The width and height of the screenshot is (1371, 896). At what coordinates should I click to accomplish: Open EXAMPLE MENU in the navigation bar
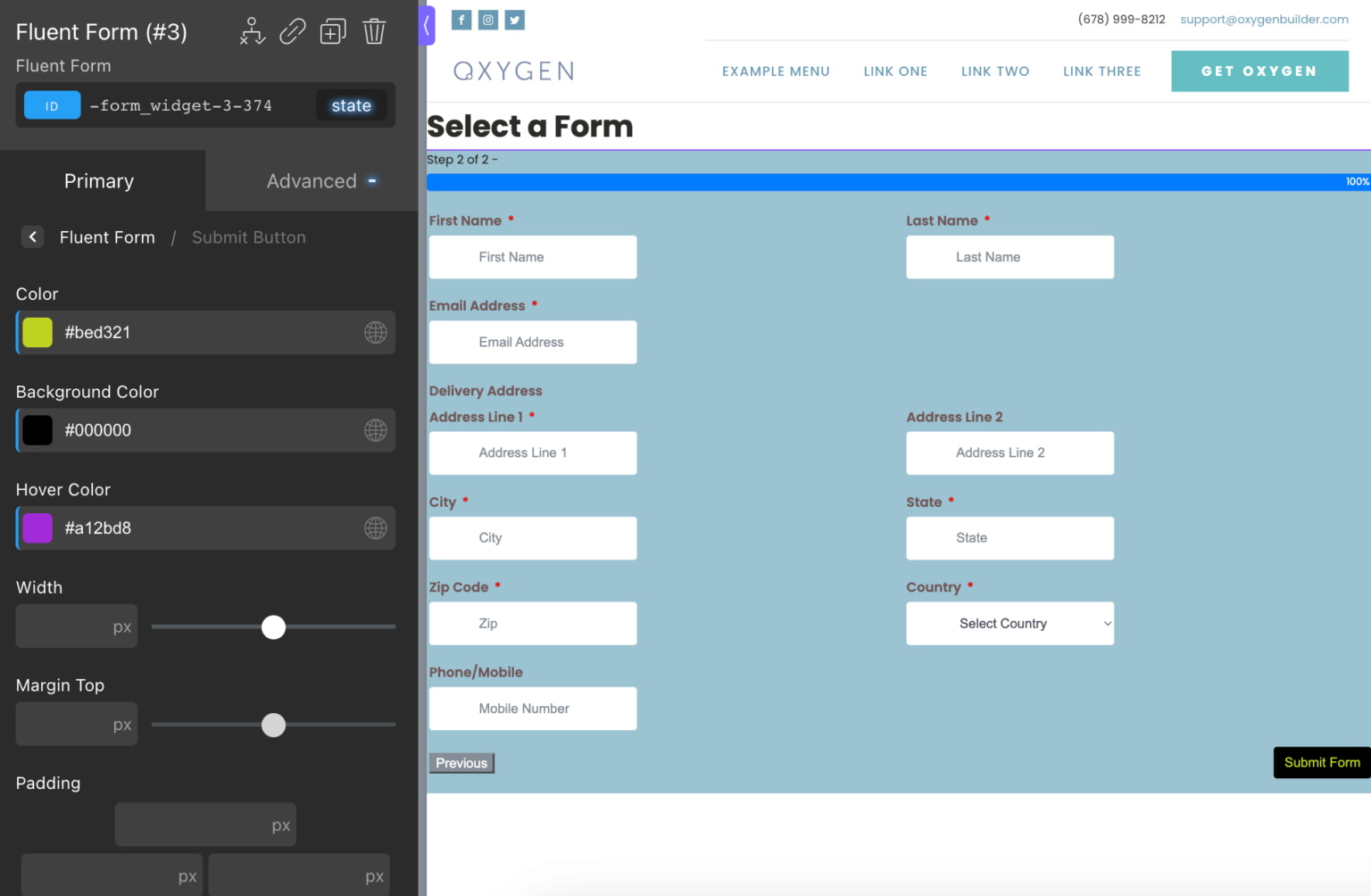(776, 71)
